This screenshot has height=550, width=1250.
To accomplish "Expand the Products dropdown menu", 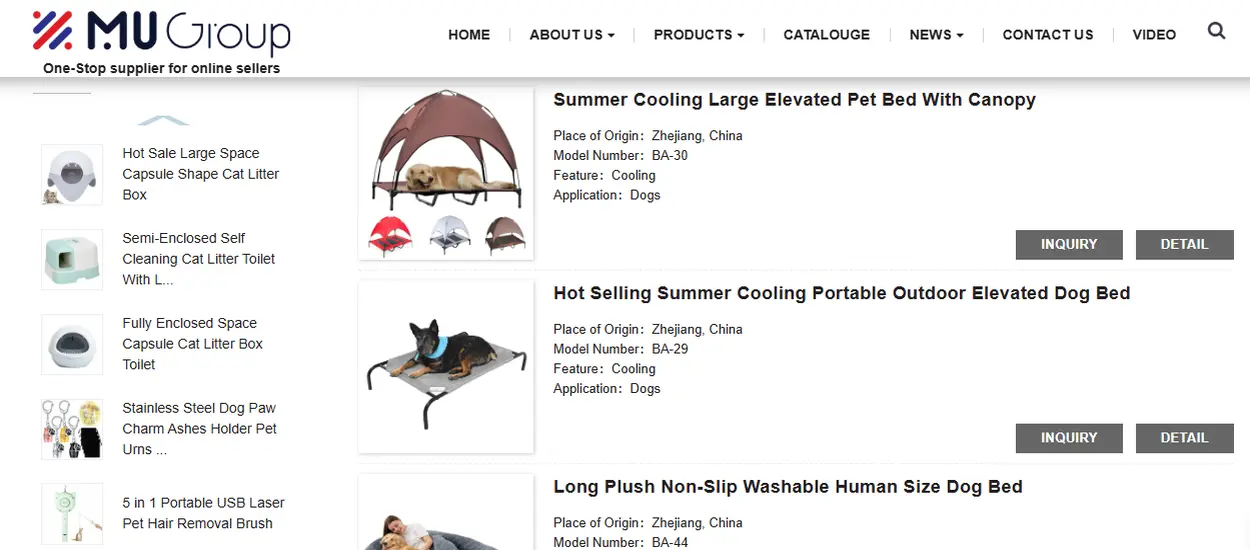I will [698, 35].
